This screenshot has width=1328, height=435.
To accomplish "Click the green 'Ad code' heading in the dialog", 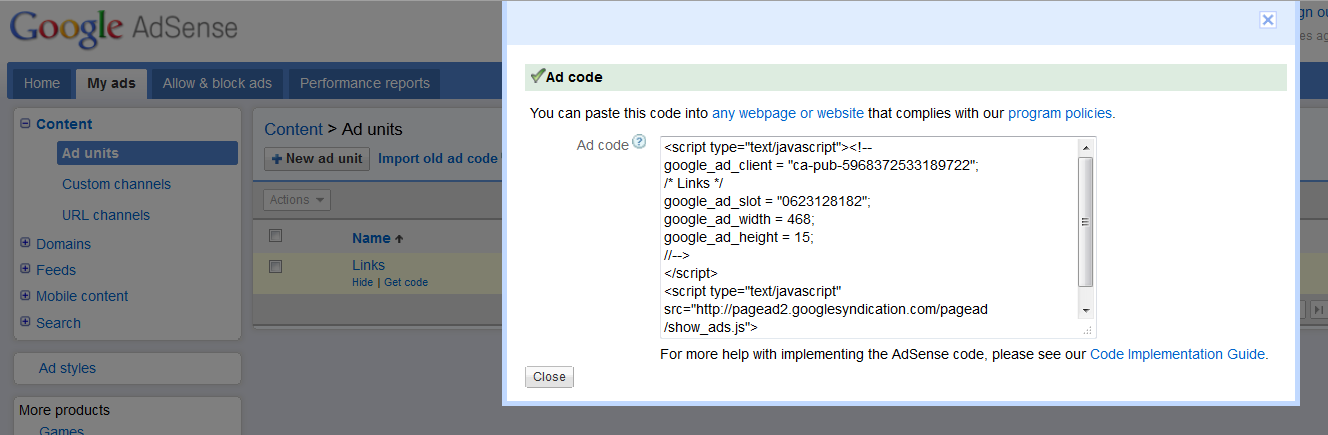I will click(574, 77).
